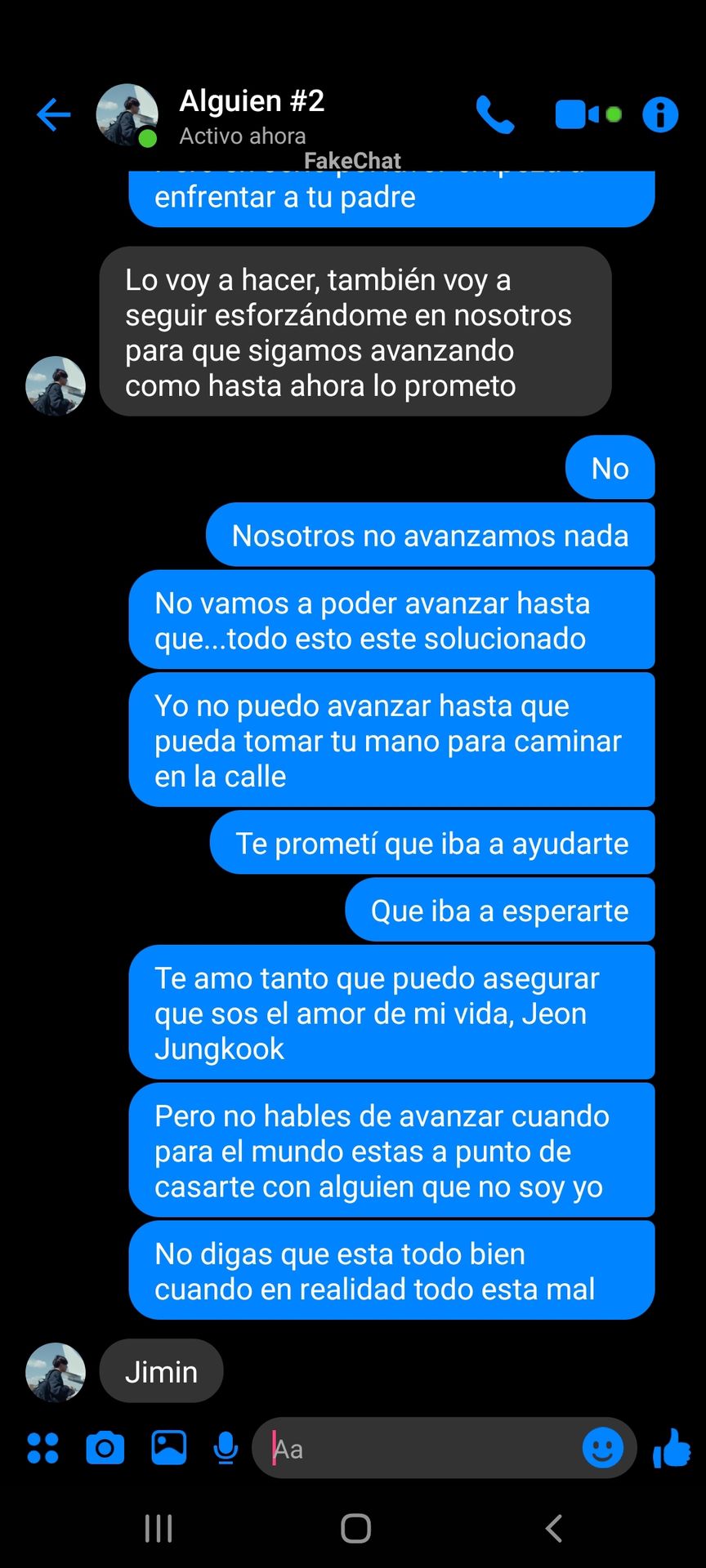Open Android recent apps button
Screen dimensions: 706x1568
coord(159,1528)
